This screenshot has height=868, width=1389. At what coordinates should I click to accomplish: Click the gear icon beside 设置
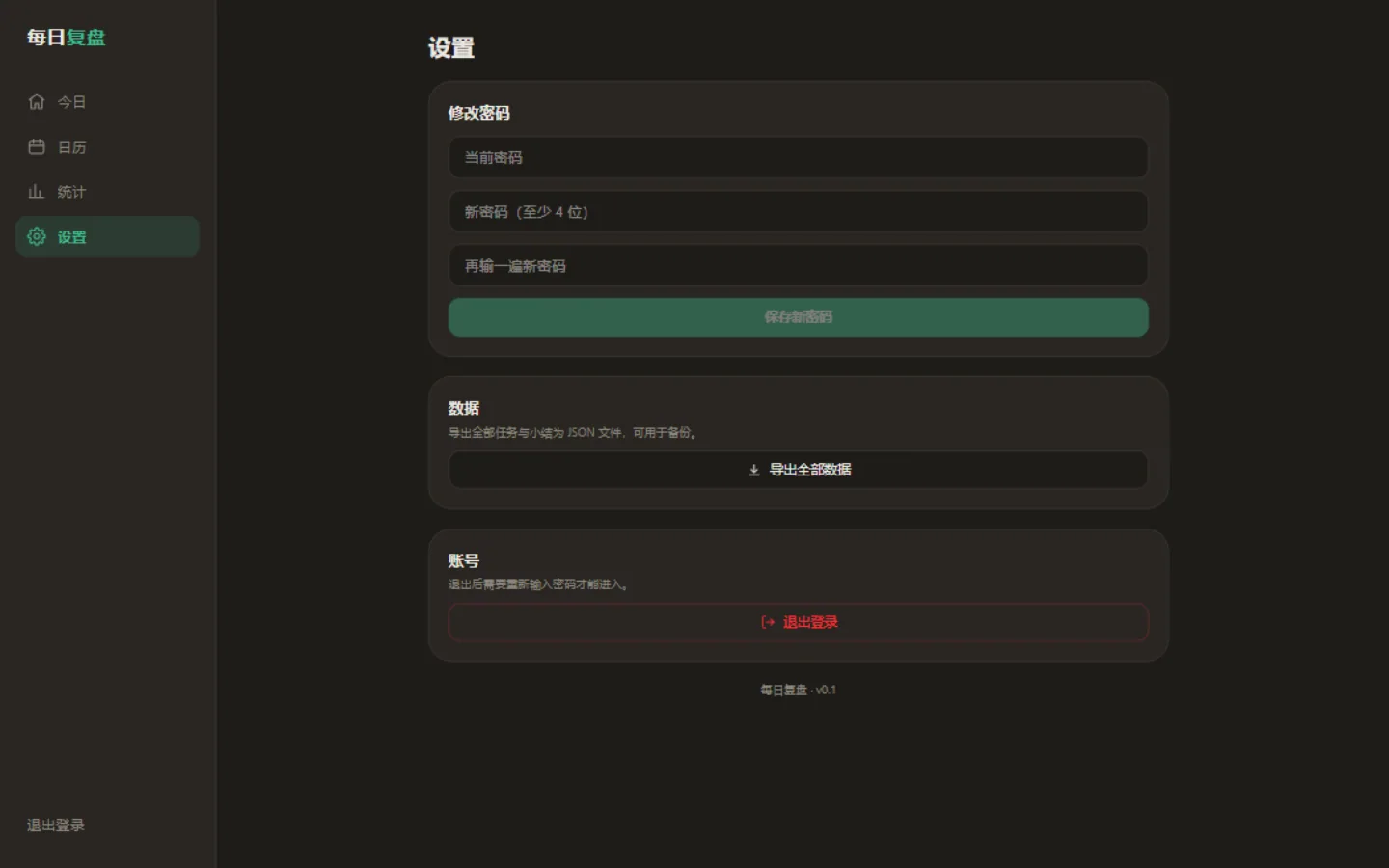[x=37, y=236]
